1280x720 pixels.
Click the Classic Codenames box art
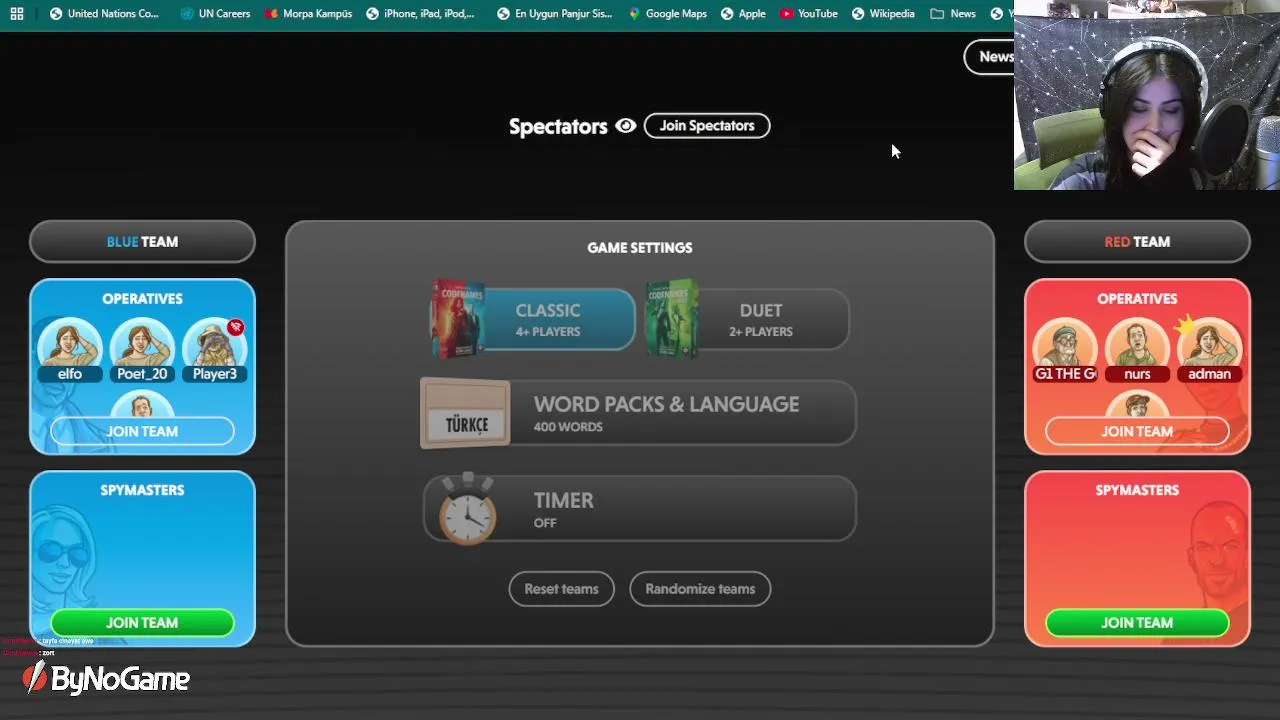click(458, 320)
